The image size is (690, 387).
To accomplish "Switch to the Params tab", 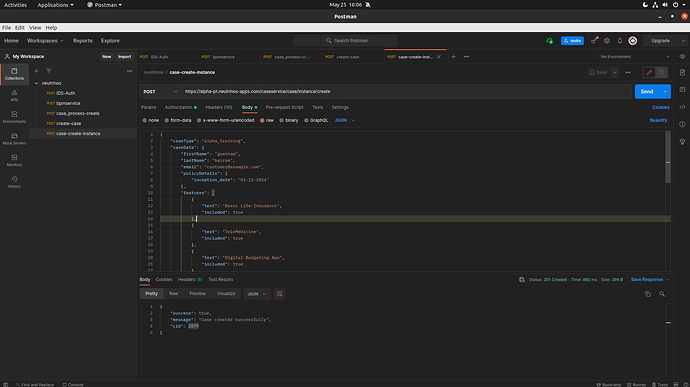I will point(148,107).
